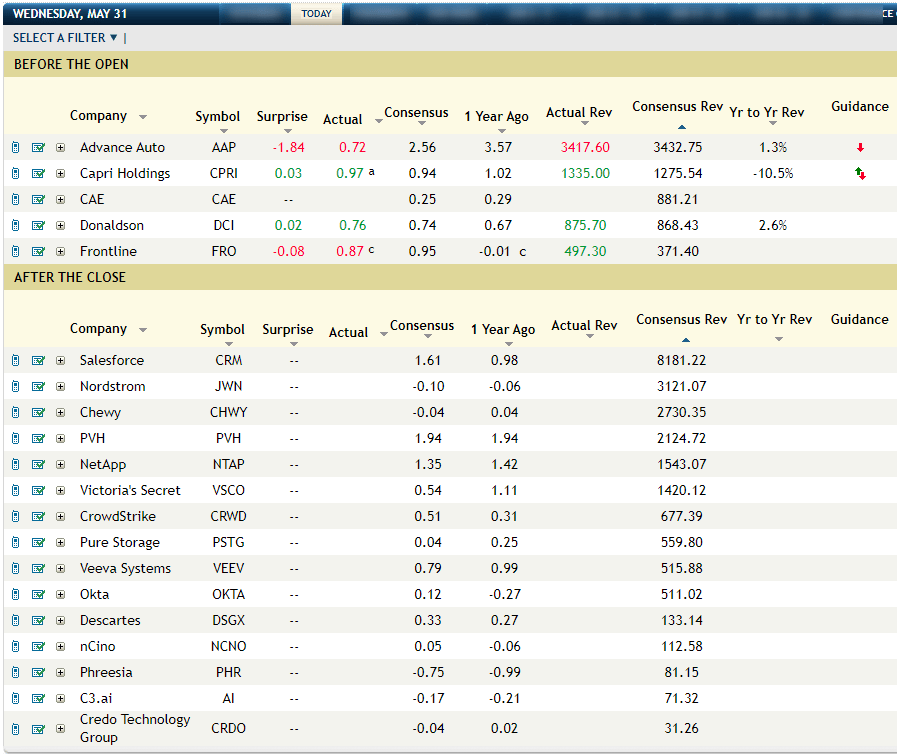Click the calendar-check icon for Chewy

click(38, 412)
